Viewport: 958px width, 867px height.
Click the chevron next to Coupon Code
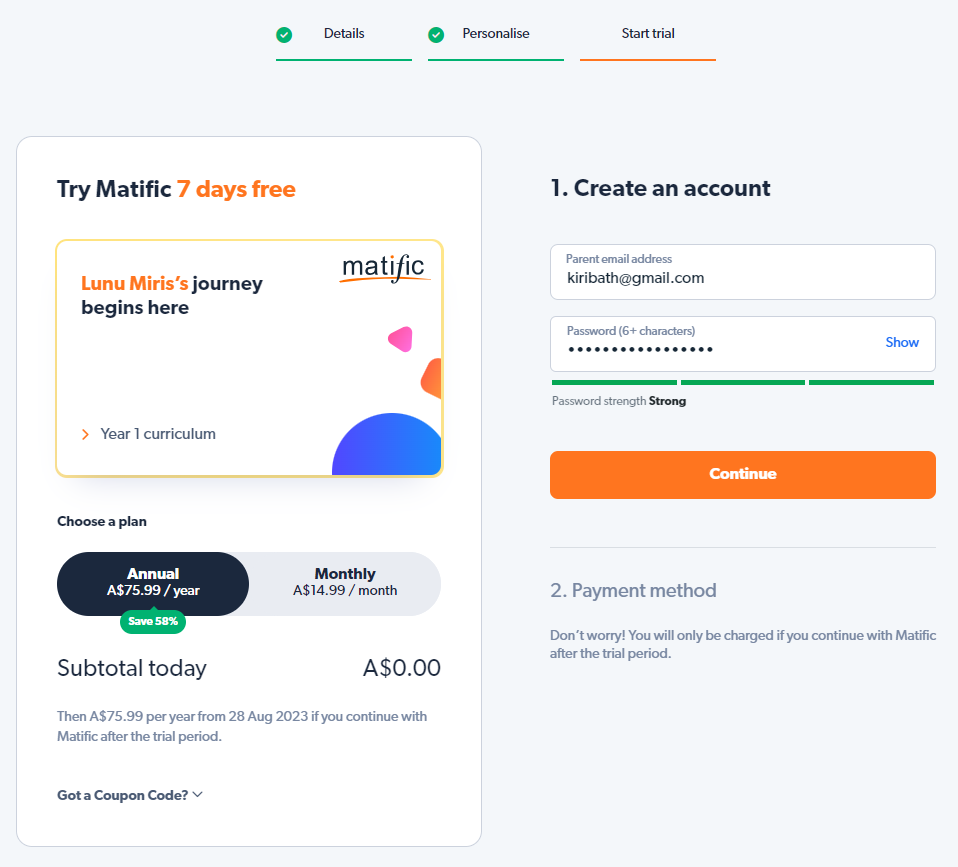pyautogui.click(x=197, y=794)
